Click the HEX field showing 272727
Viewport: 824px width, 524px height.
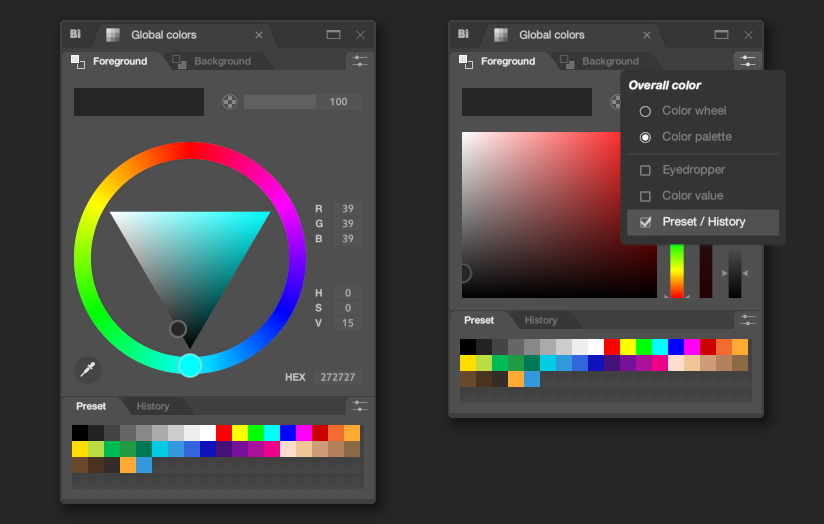(337, 377)
